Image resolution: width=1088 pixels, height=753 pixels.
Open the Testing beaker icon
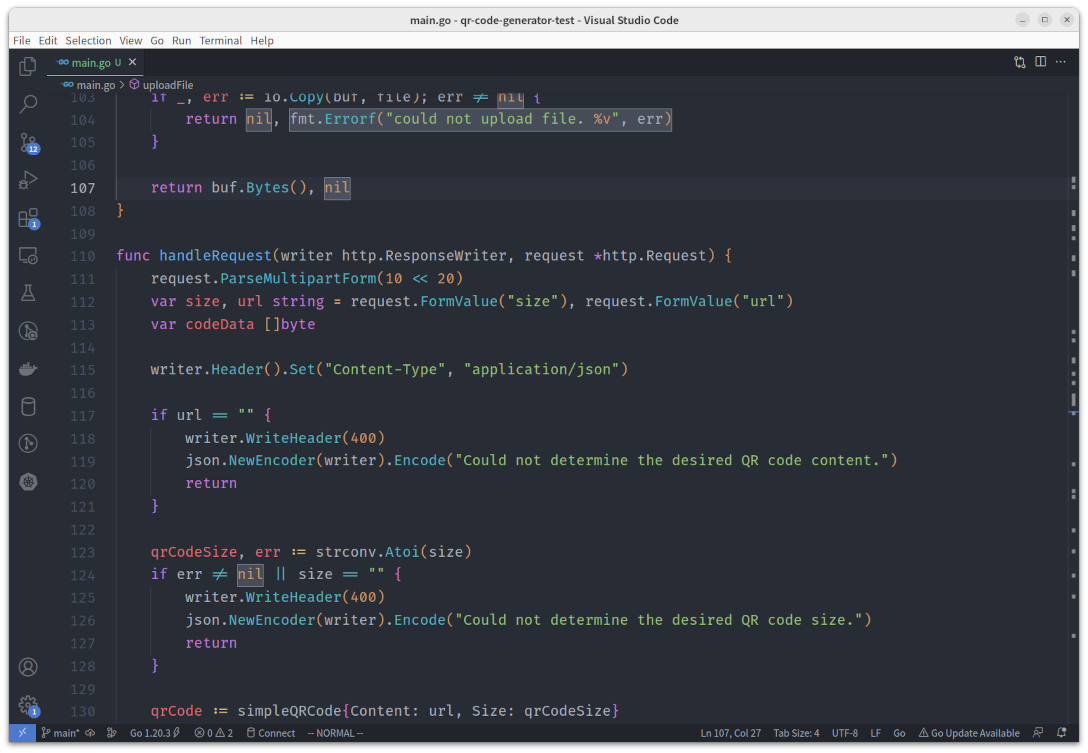28,293
